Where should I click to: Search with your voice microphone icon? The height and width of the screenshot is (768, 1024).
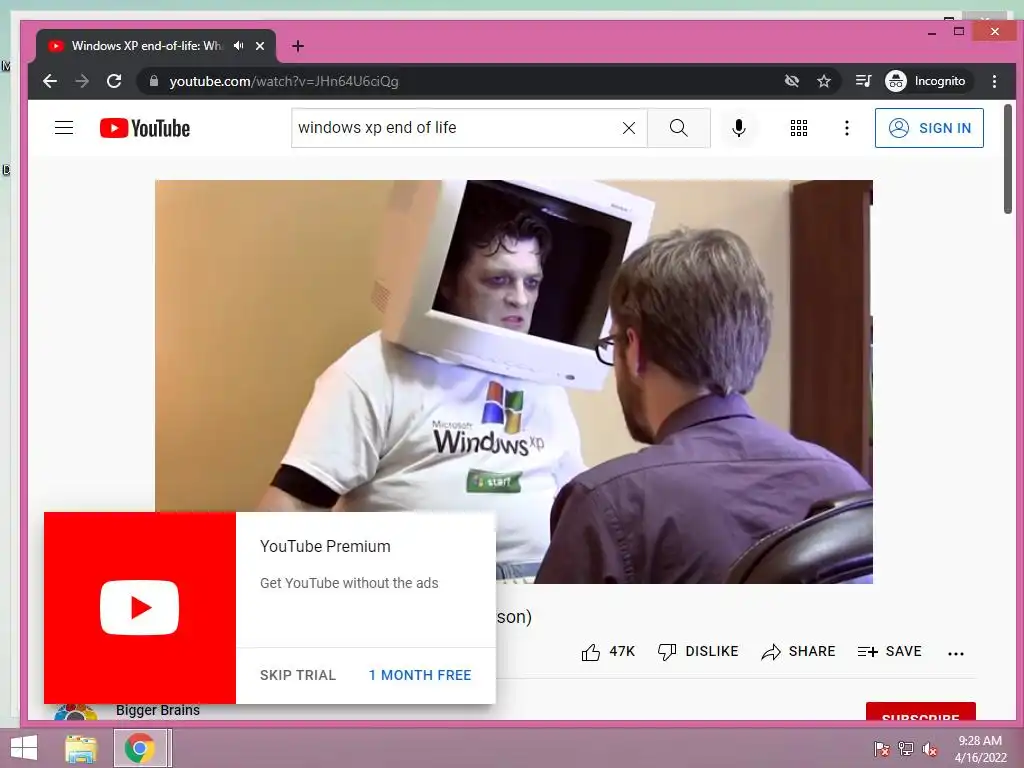739,128
